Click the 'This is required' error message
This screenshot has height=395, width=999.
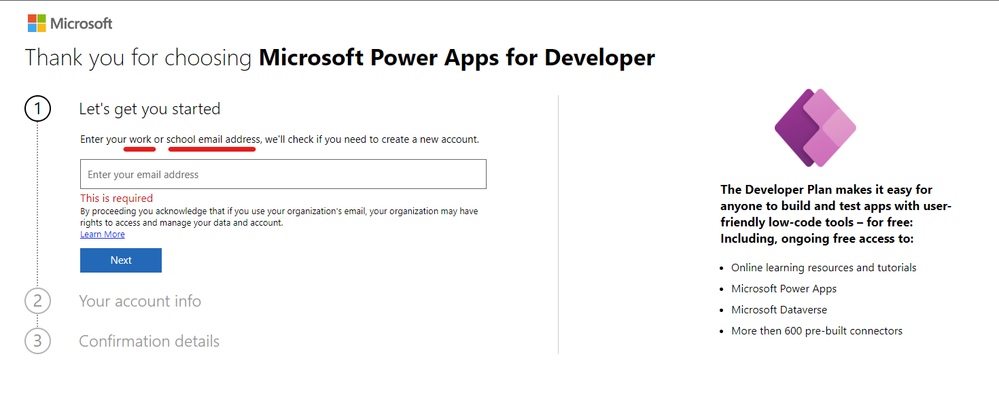(x=117, y=198)
